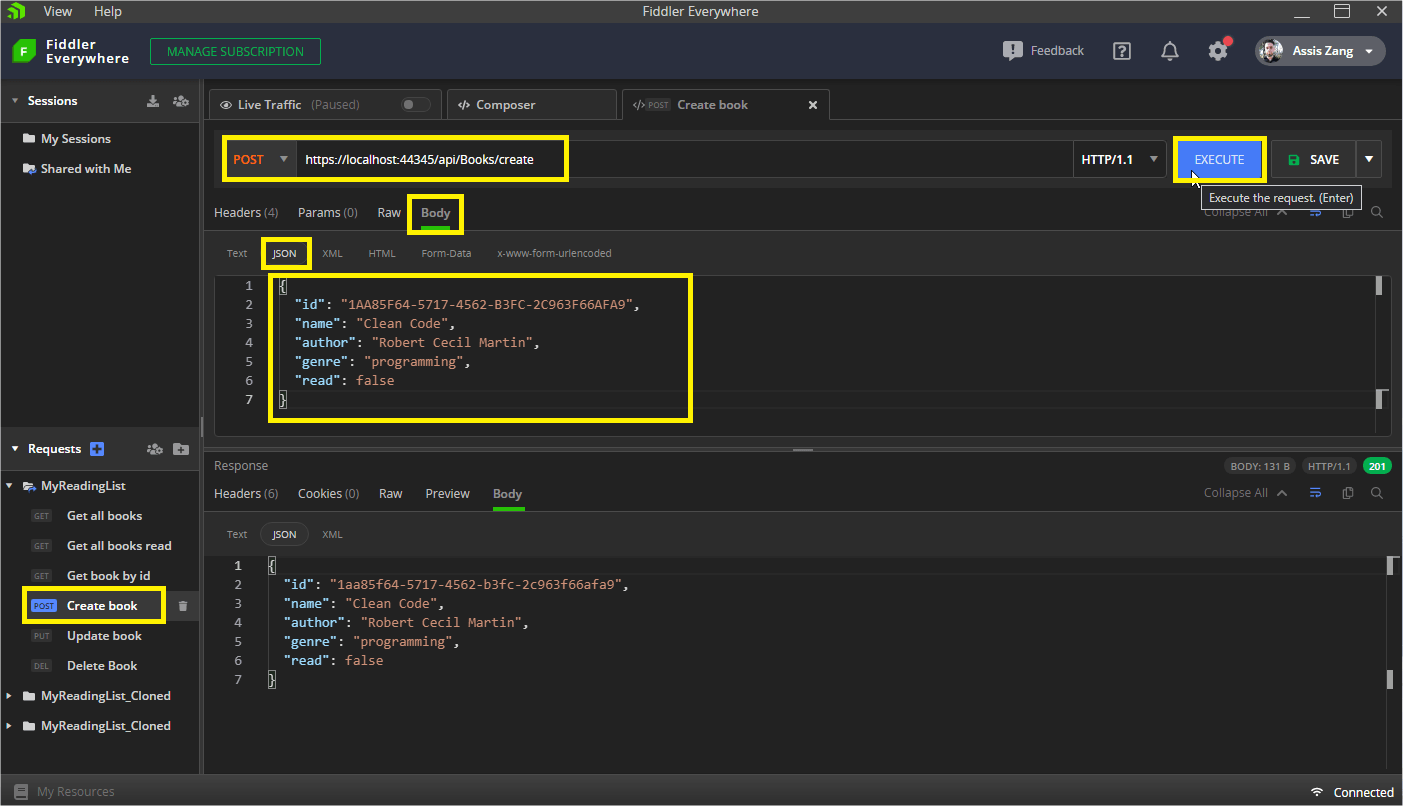The image size is (1403, 806).
Task: Copy response body with copy icon
Action: (1348, 493)
